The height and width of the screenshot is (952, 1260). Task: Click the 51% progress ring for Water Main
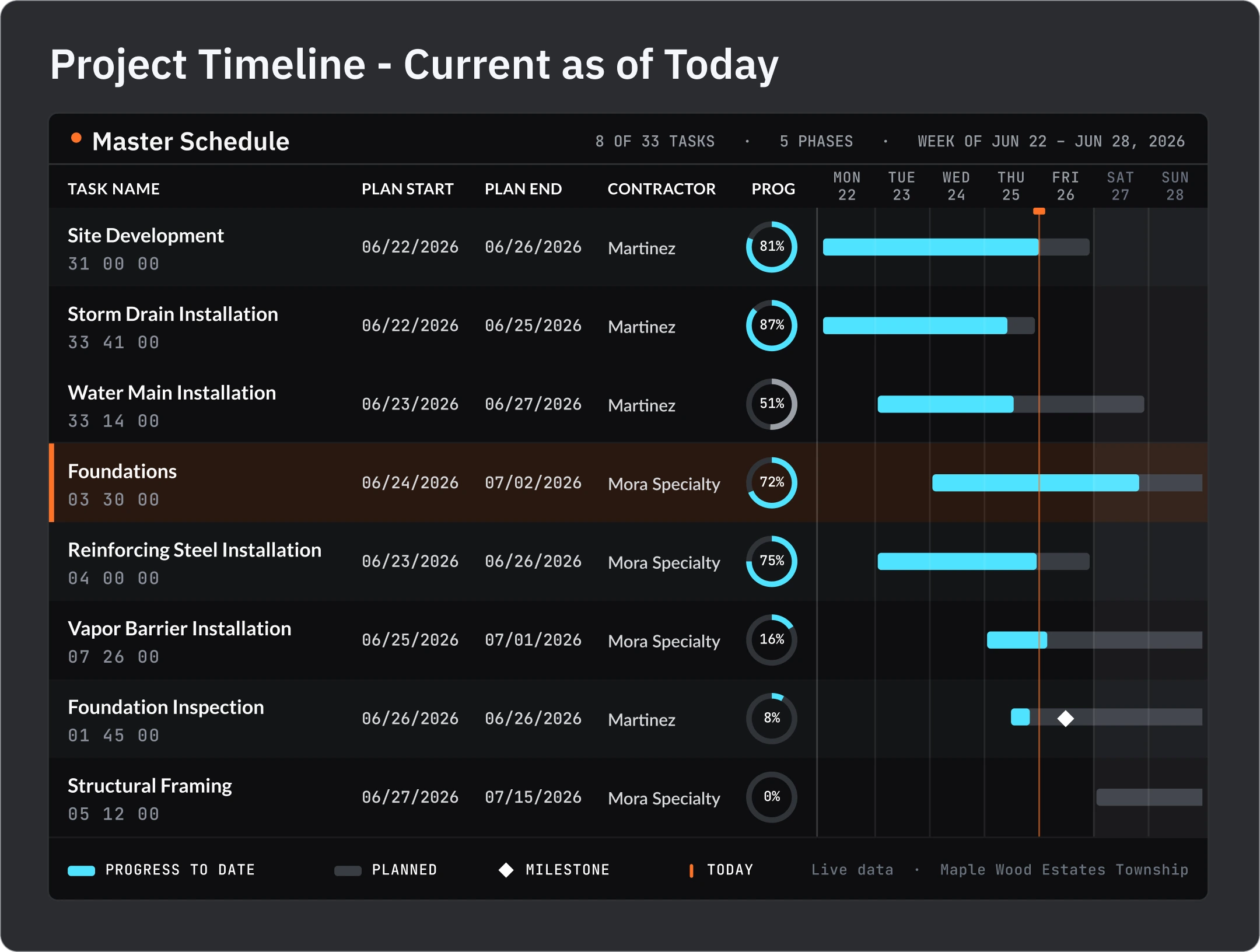pos(771,404)
